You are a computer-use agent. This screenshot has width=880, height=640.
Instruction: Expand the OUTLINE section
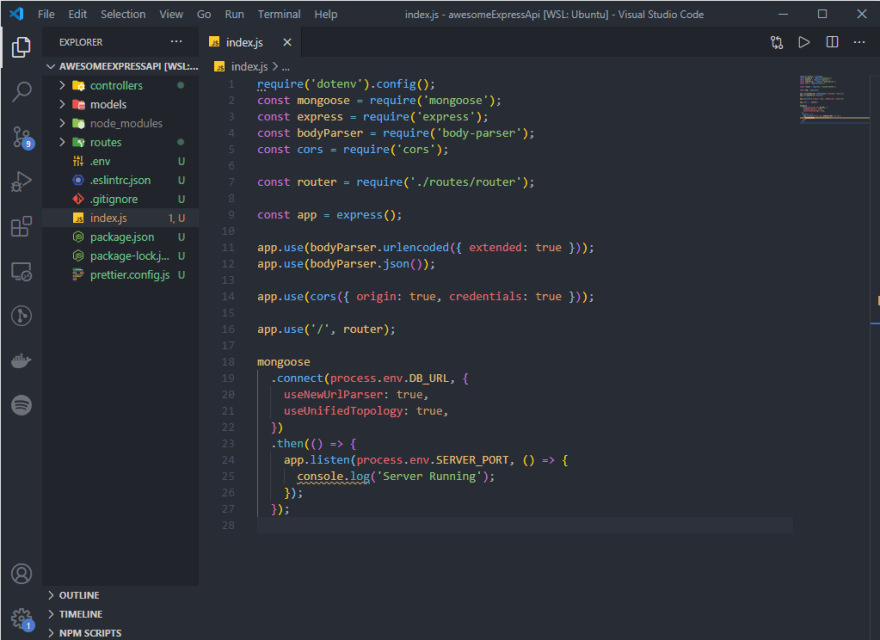(x=51, y=595)
